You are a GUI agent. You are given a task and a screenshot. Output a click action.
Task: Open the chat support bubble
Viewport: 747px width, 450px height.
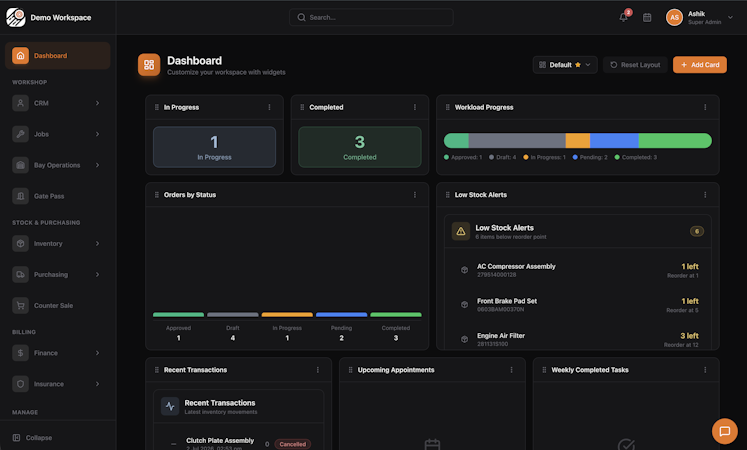pos(725,431)
